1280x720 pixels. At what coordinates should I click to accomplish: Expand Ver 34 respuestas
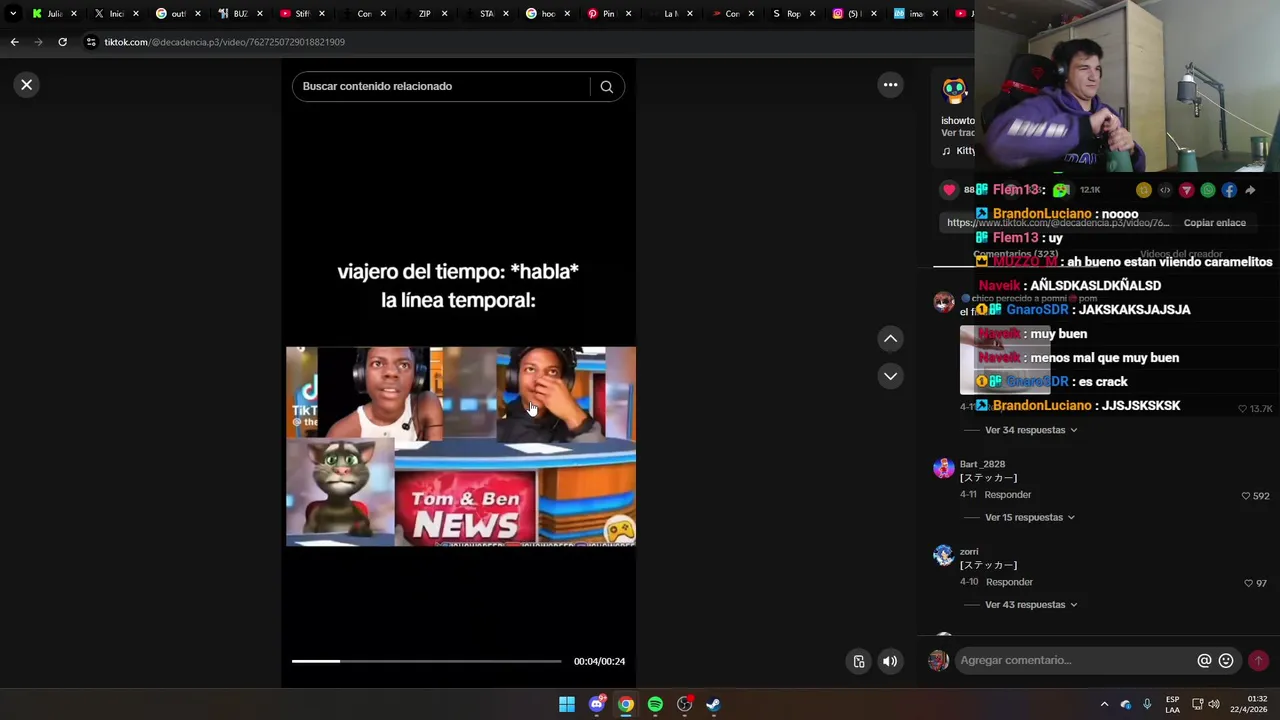(1031, 430)
